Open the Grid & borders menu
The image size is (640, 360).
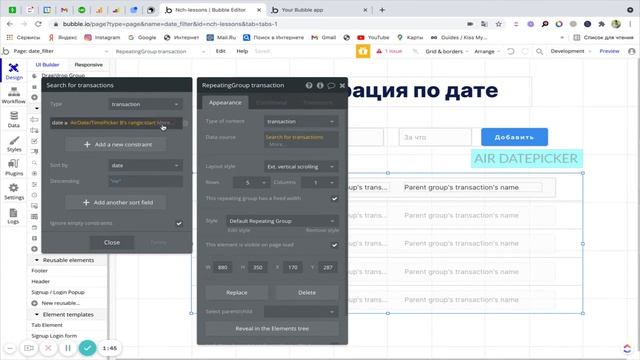coord(447,51)
